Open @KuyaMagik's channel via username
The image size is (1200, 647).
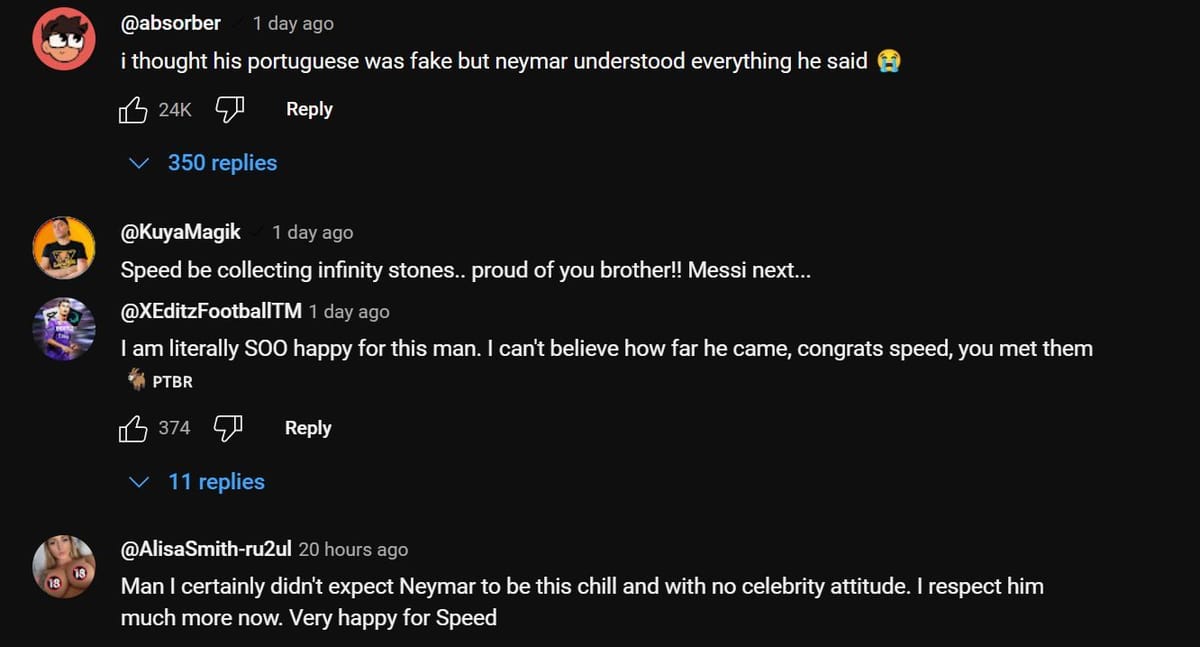point(180,231)
